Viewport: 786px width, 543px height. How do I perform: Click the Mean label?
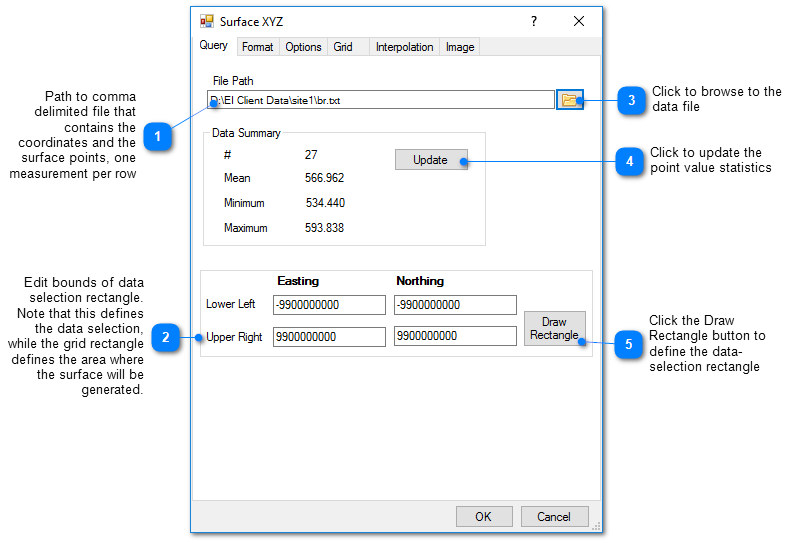[x=237, y=178]
